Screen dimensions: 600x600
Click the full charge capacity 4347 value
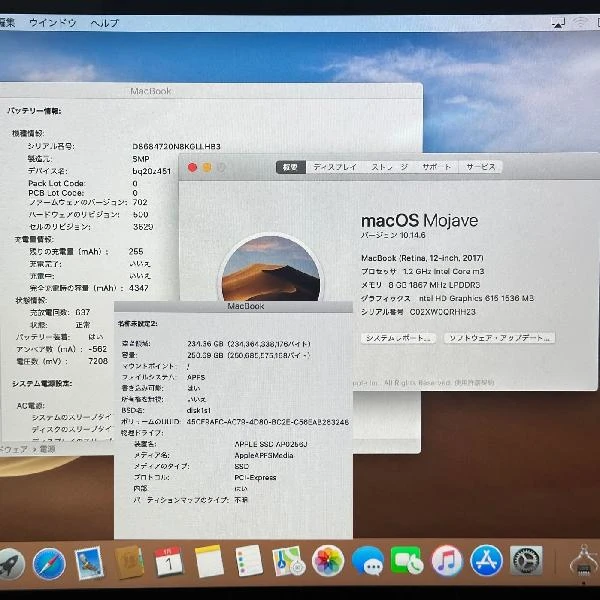pyautogui.click(x=139, y=288)
